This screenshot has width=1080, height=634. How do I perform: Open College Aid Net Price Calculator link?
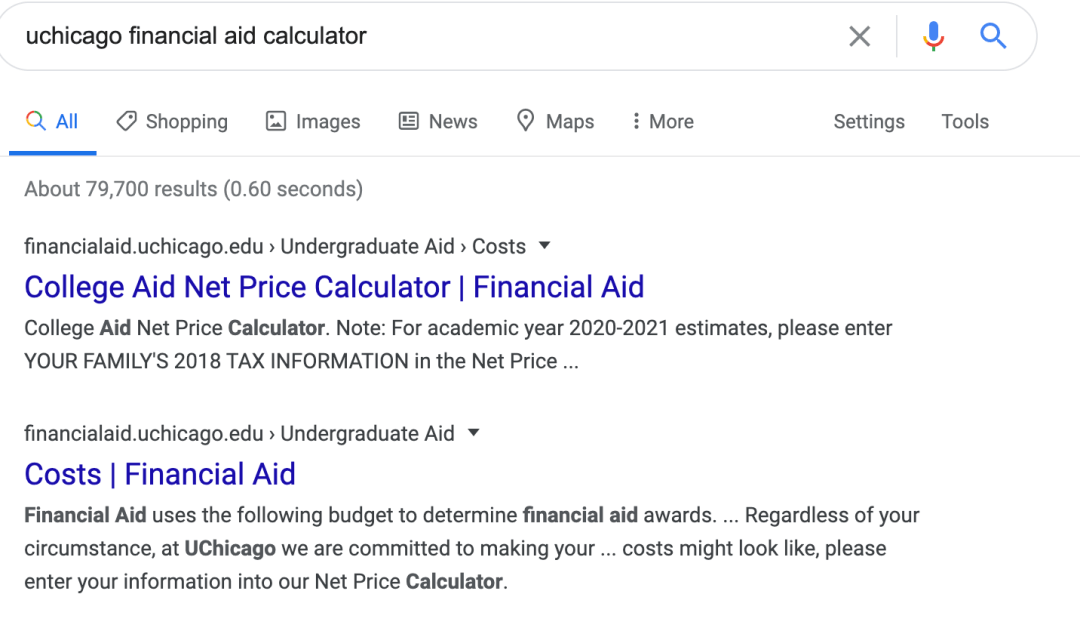[x=334, y=287]
